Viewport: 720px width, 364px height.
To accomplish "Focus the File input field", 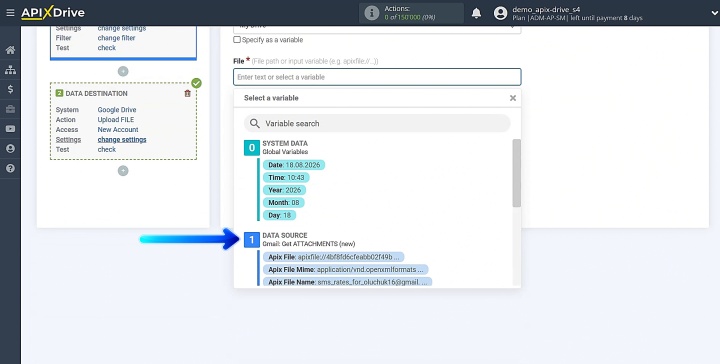I will click(377, 77).
